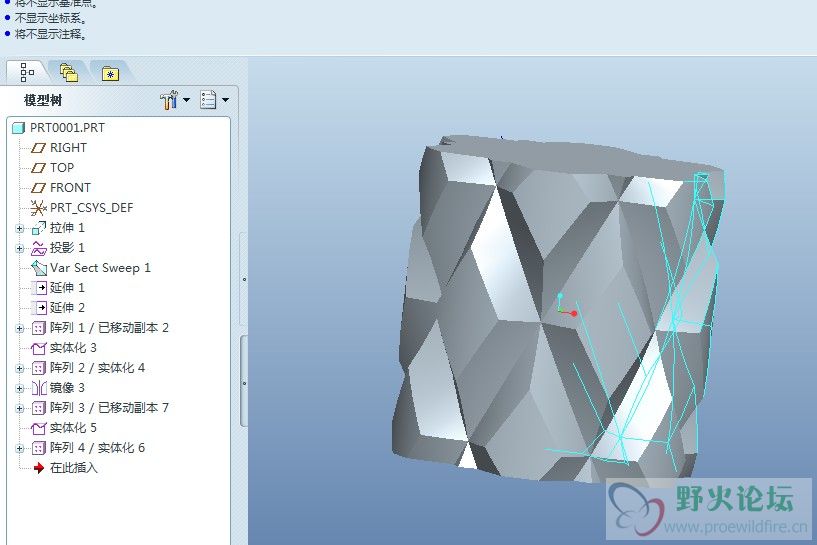Select the PRT0001.PRT root node
This screenshot has width=817, height=545.
point(67,128)
